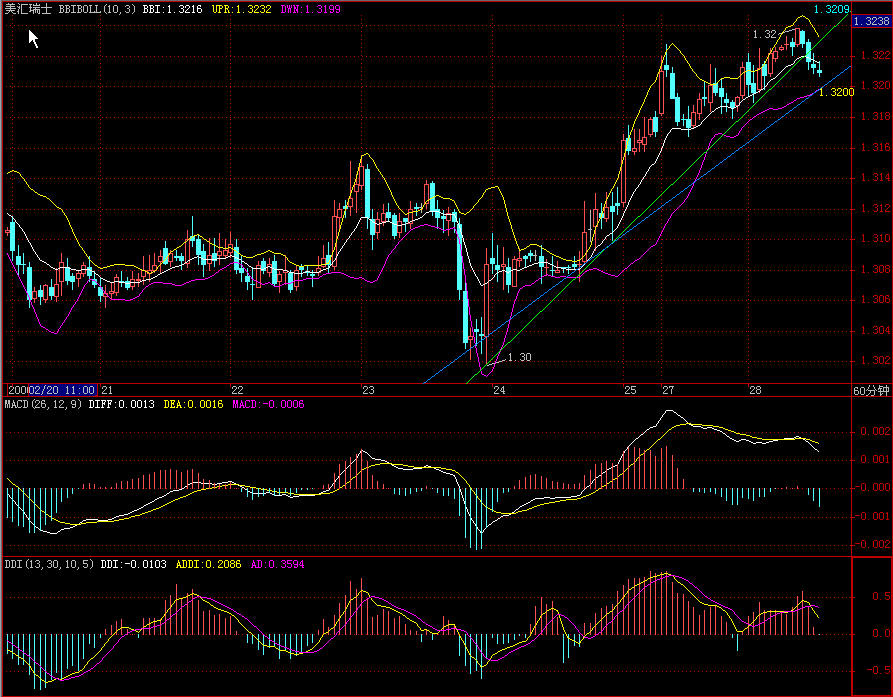Image resolution: width=893 pixels, height=697 pixels.
Task: Click the 1.314 price axis label
Action: click(x=875, y=178)
